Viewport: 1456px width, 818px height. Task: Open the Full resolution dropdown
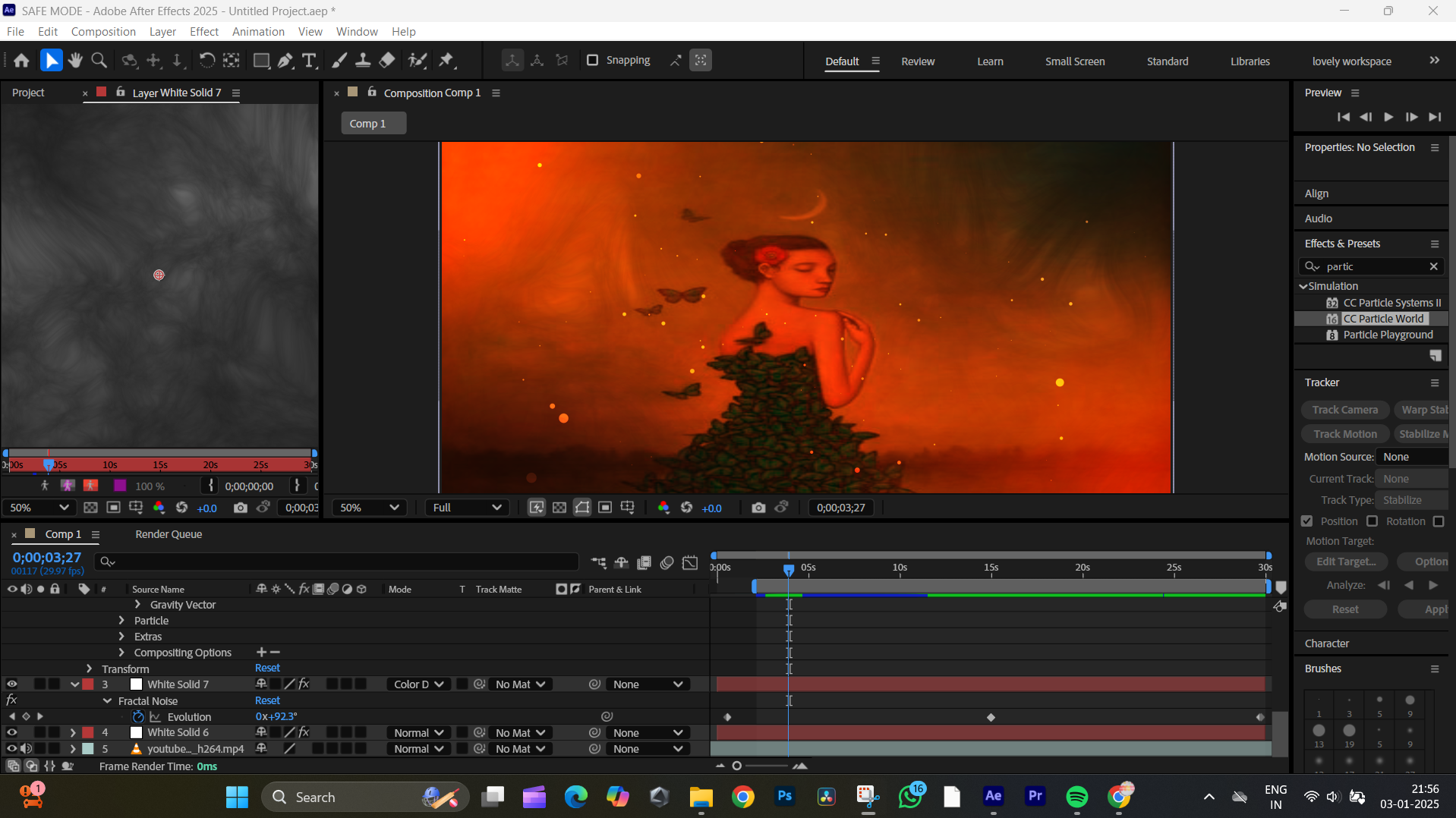click(x=467, y=508)
